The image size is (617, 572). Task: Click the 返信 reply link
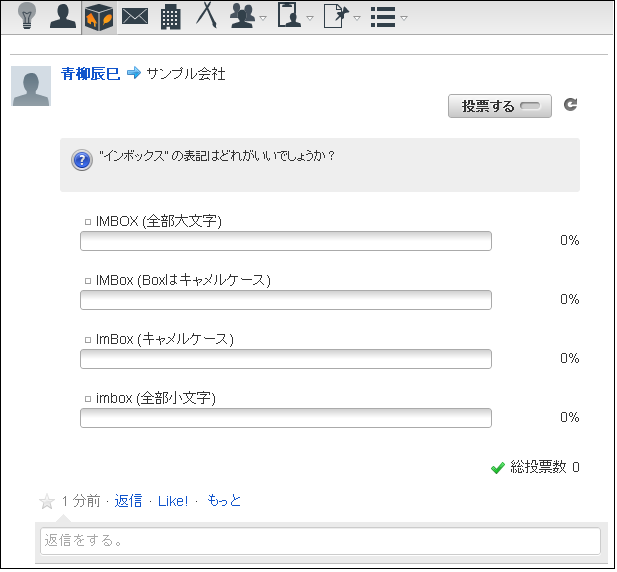[x=128, y=502]
